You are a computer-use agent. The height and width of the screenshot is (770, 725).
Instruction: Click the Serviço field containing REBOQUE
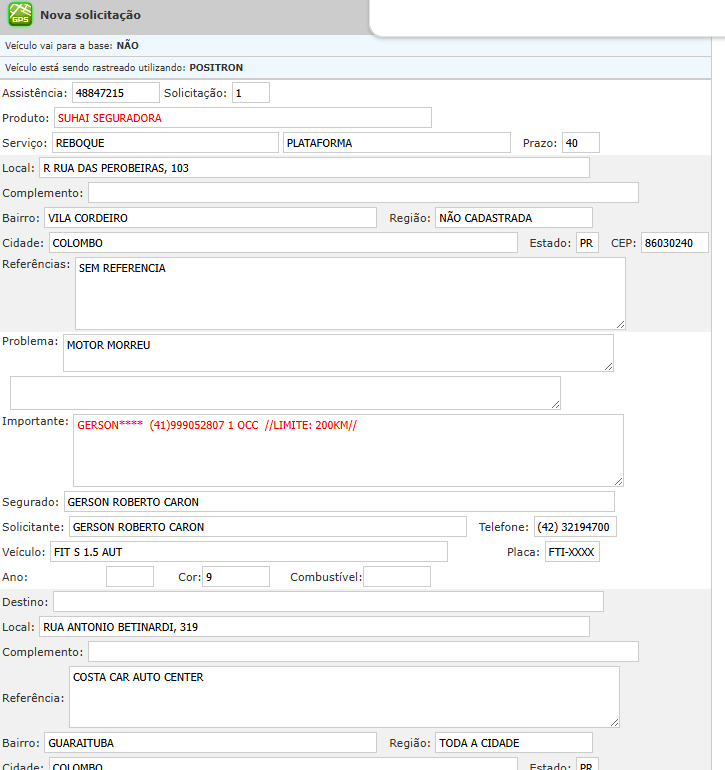(x=165, y=143)
